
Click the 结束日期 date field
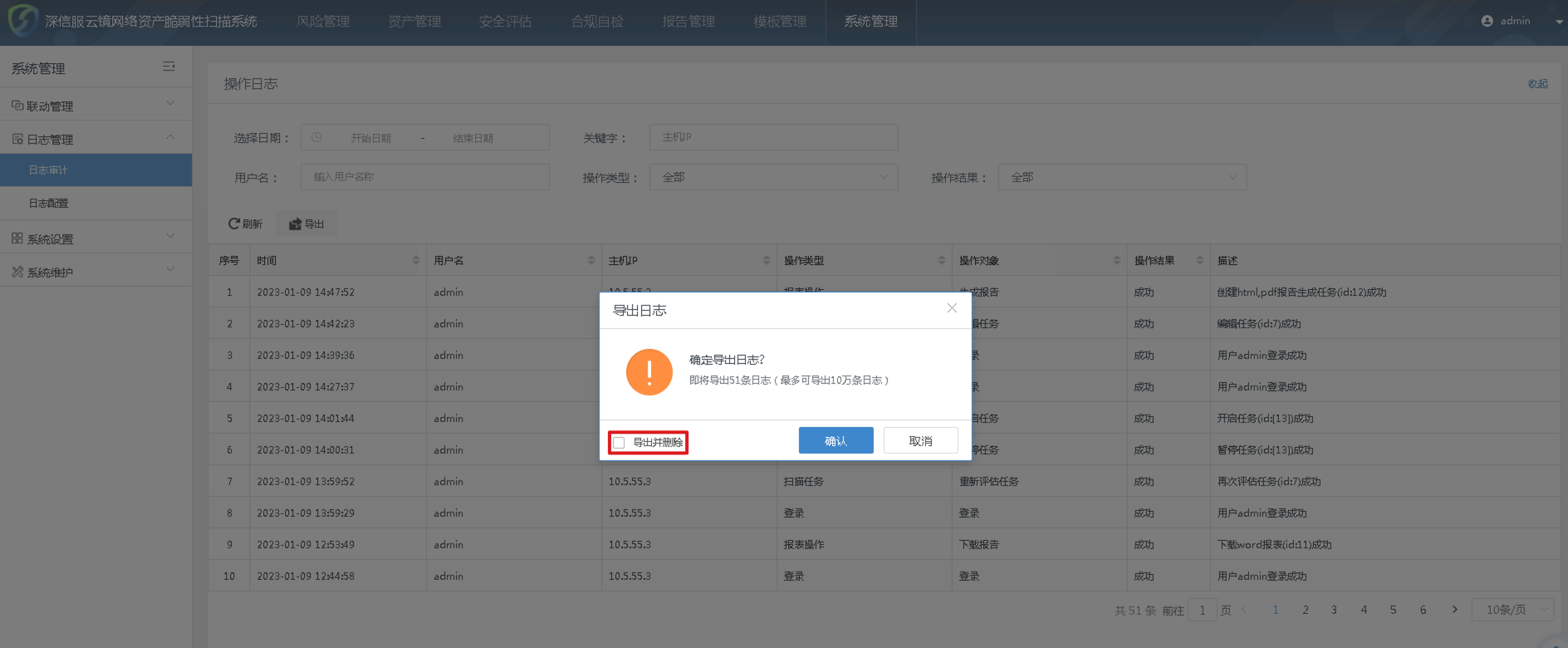click(x=473, y=138)
